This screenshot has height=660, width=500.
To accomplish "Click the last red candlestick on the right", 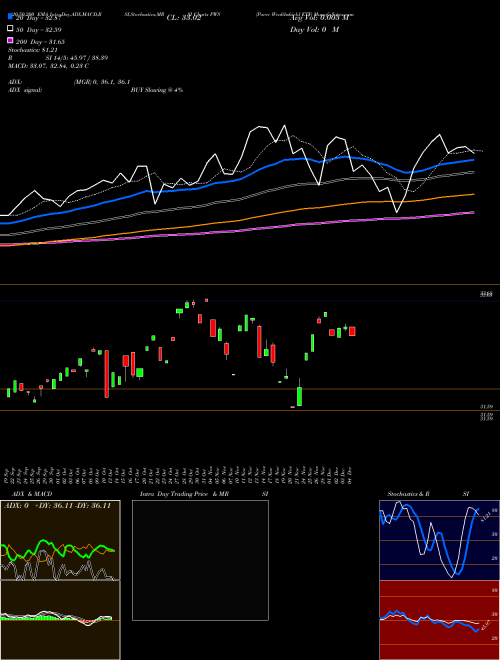I will [x=352, y=331].
